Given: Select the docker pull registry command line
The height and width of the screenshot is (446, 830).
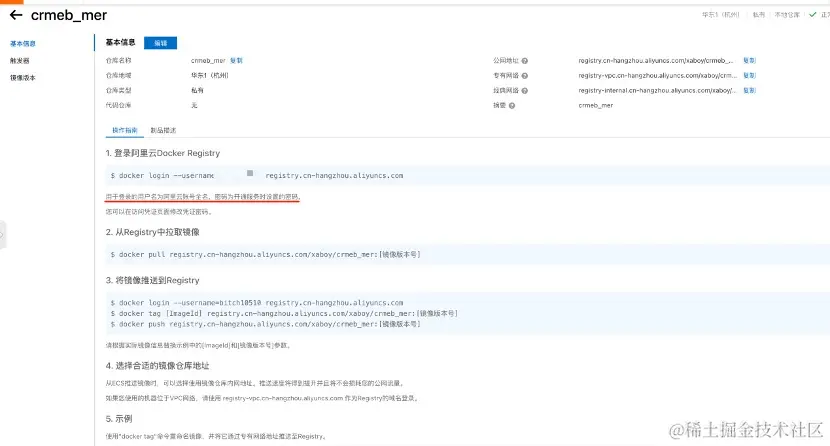Looking at the screenshot, I should (265, 254).
